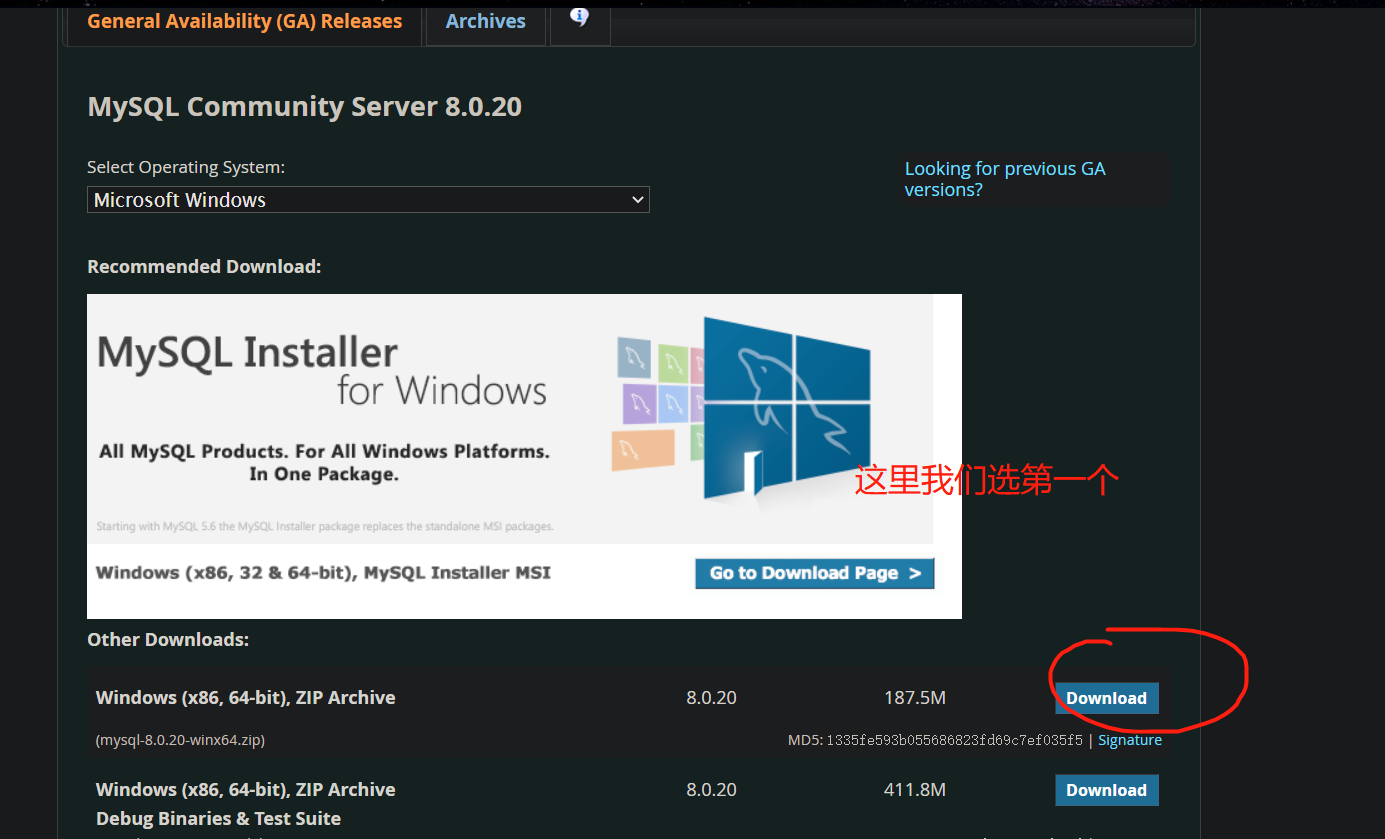The height and width of the screenshot is (839, 1385).
Task: Open the Select Operating System dropdown
Action: click(368, 200)
